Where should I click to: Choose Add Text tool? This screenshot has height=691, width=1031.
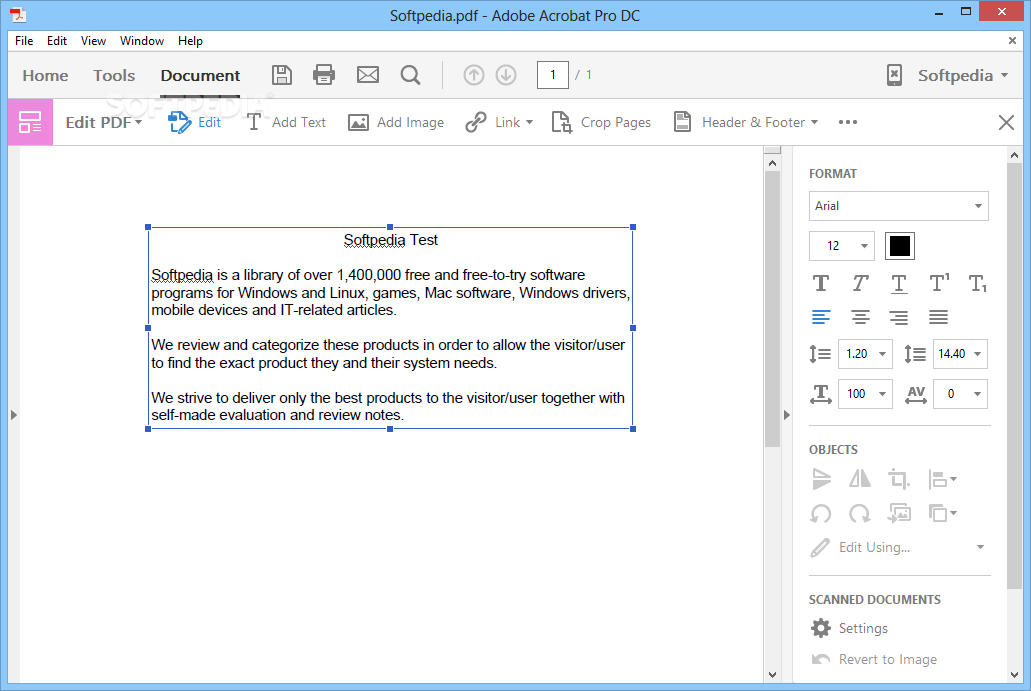point(286,122)
